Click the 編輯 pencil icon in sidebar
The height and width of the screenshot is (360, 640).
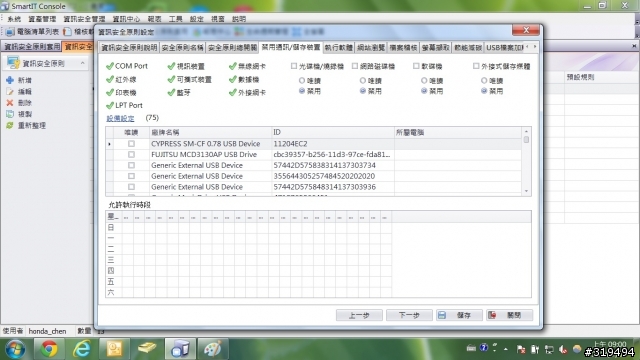pyautogui.click(x=10, y=91)
